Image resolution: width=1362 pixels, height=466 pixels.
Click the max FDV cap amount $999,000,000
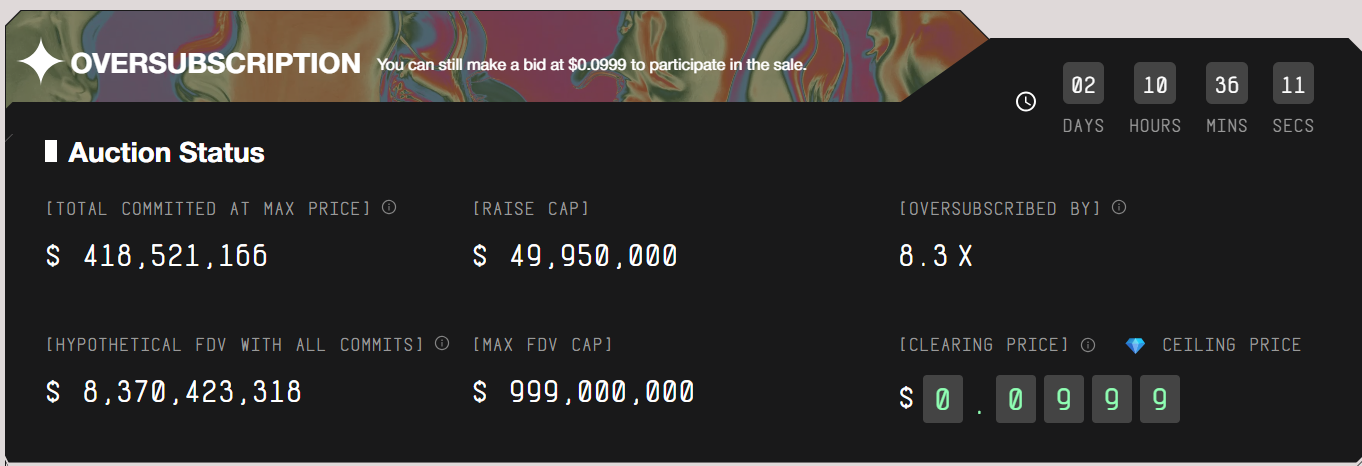point(584,391)
